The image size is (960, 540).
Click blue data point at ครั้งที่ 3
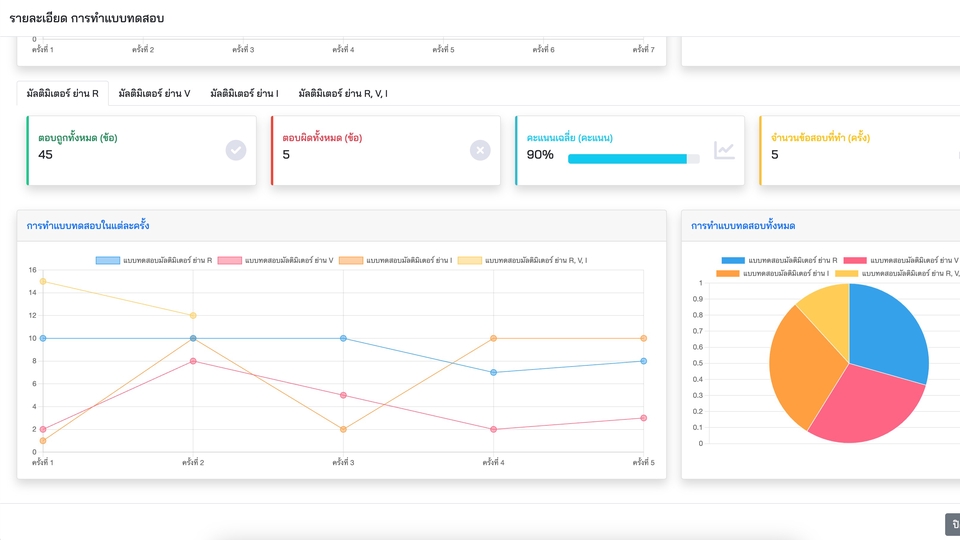tap(343, 339)
